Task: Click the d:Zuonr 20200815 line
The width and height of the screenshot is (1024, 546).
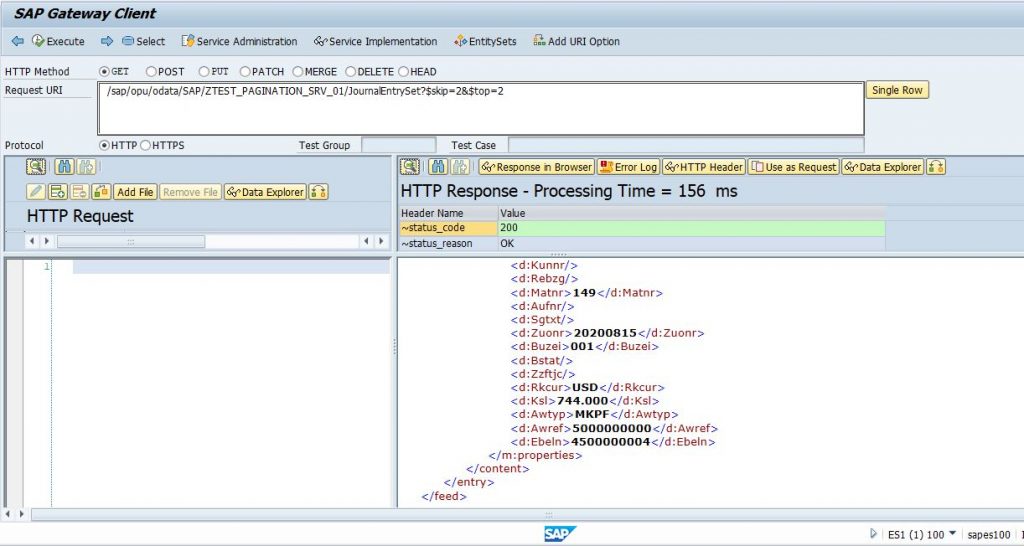Action: click(607, 333)
